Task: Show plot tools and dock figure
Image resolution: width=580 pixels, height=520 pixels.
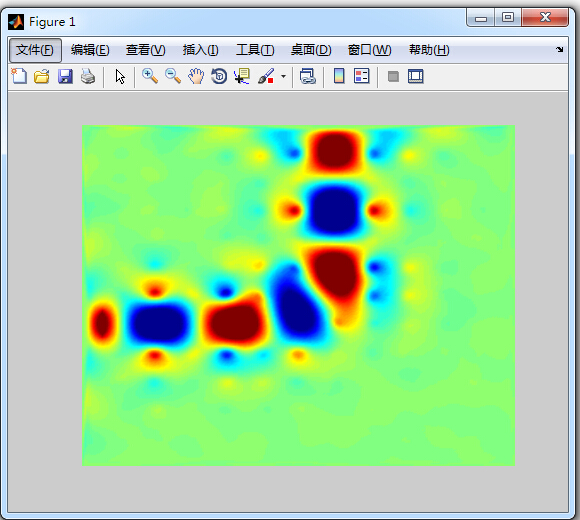Action: pyautogui.click(x=416, y=77)
